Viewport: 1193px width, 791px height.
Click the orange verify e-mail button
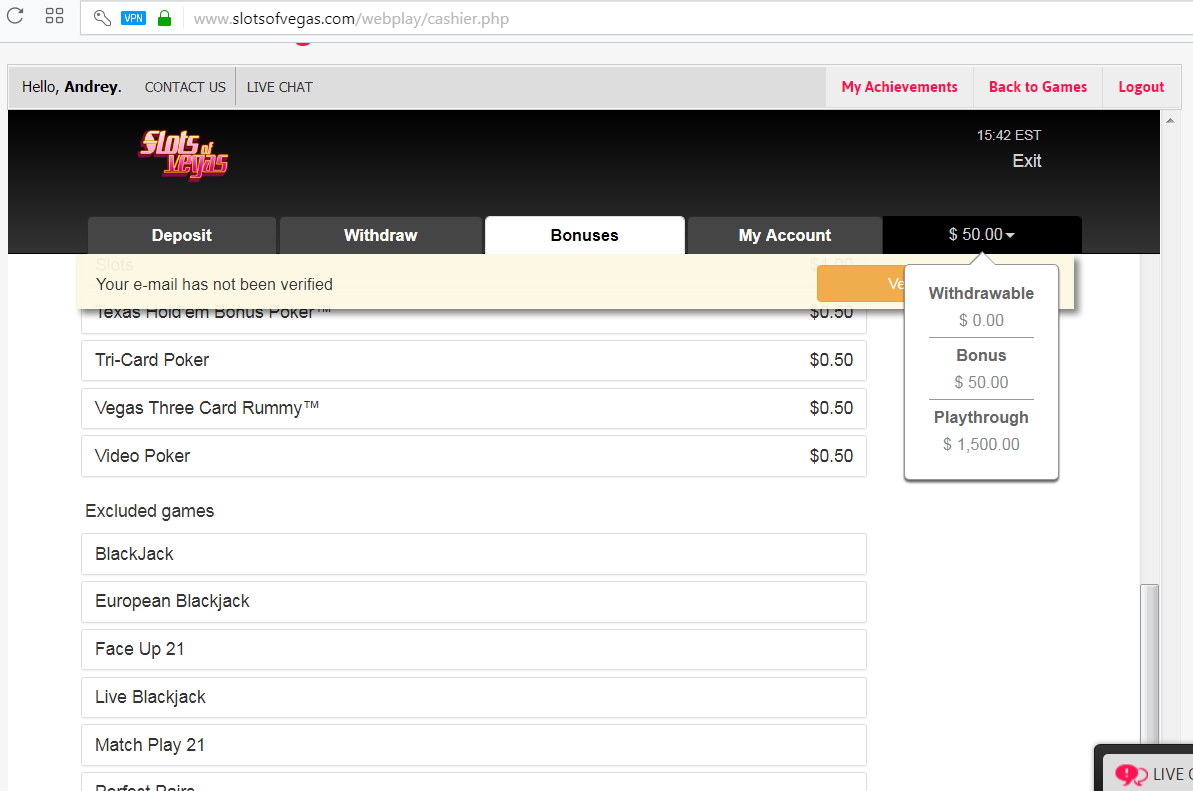click(861, 284)
